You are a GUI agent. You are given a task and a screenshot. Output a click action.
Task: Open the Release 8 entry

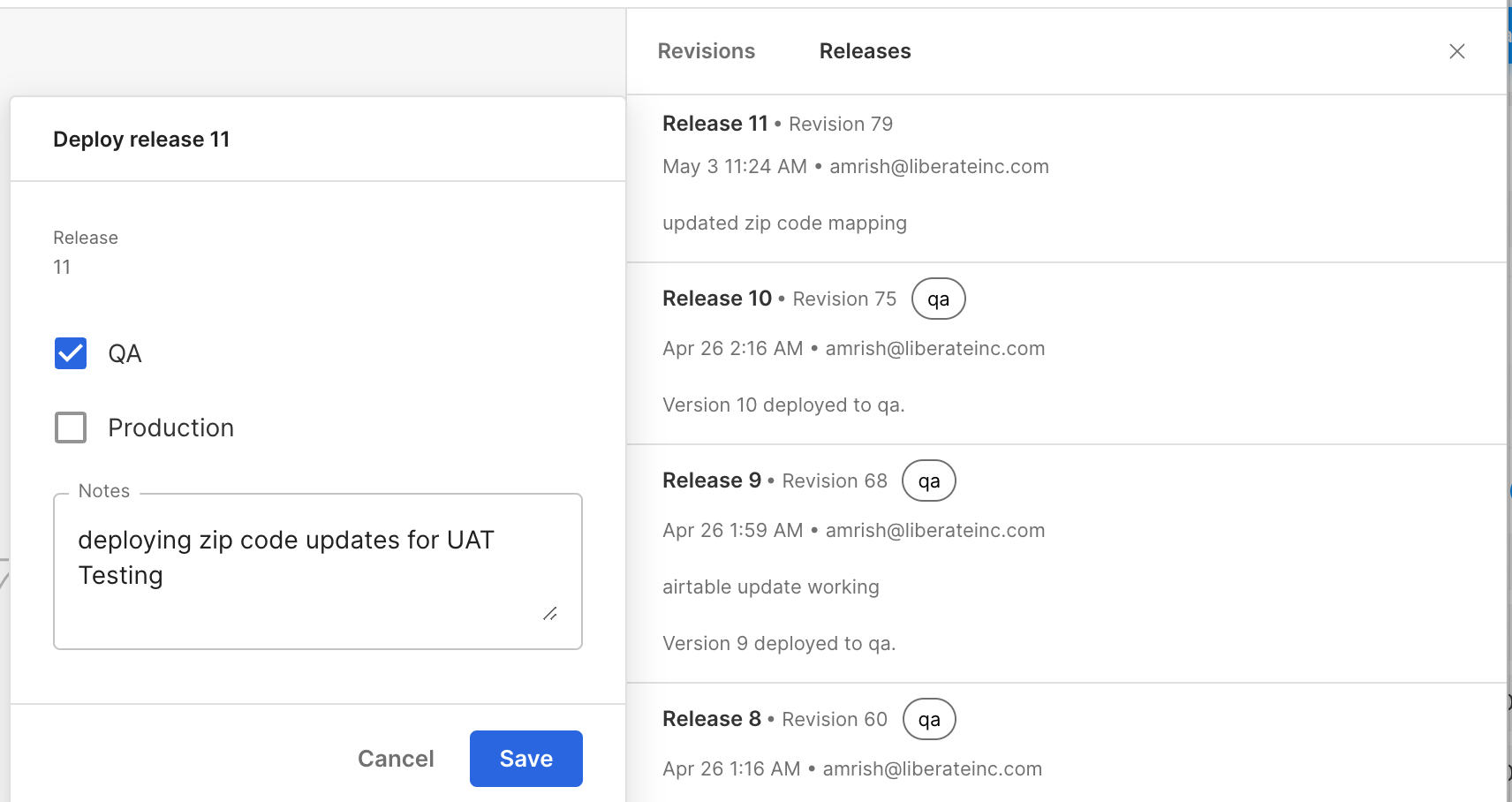(712, 719)
